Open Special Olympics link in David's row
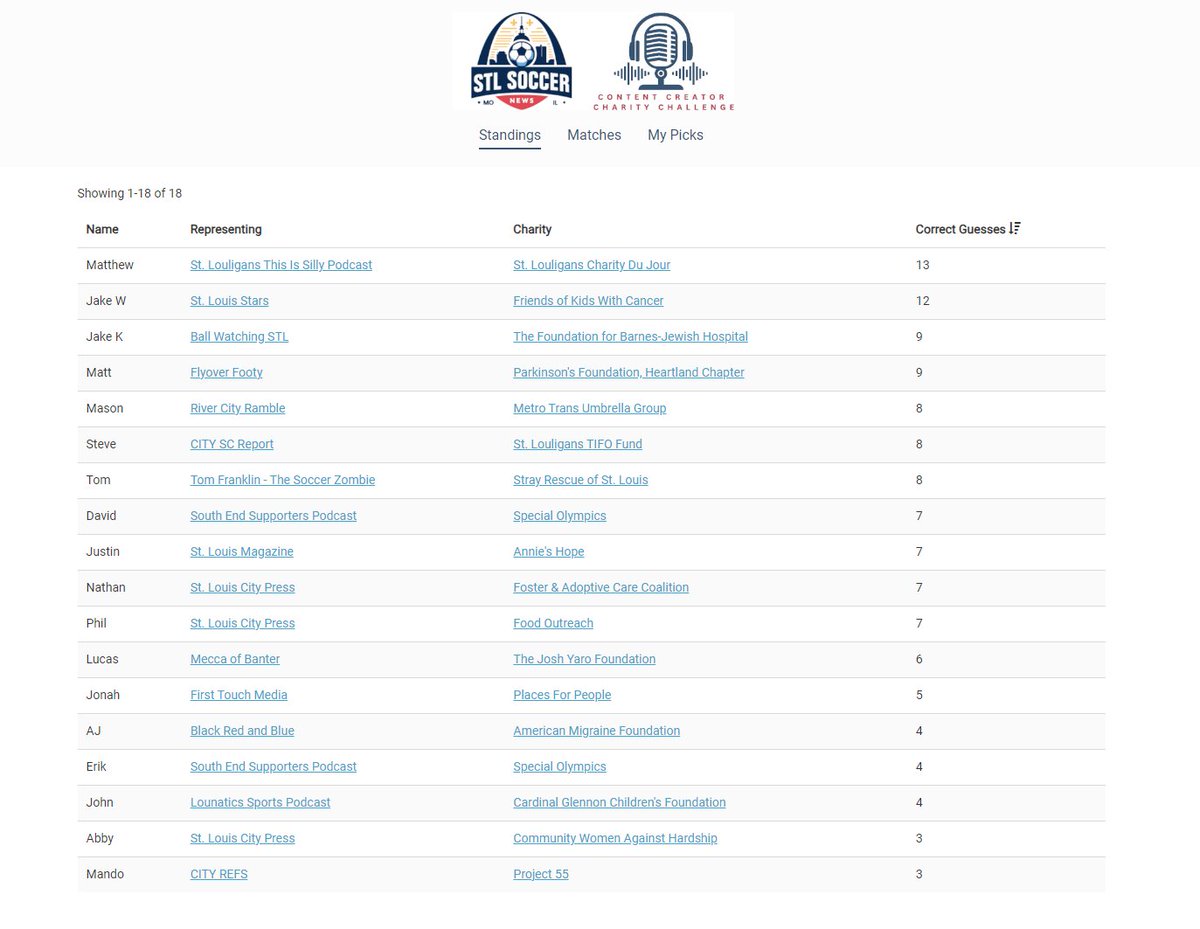Screen dimensions: 1200x929 click(x=560, y=516)
